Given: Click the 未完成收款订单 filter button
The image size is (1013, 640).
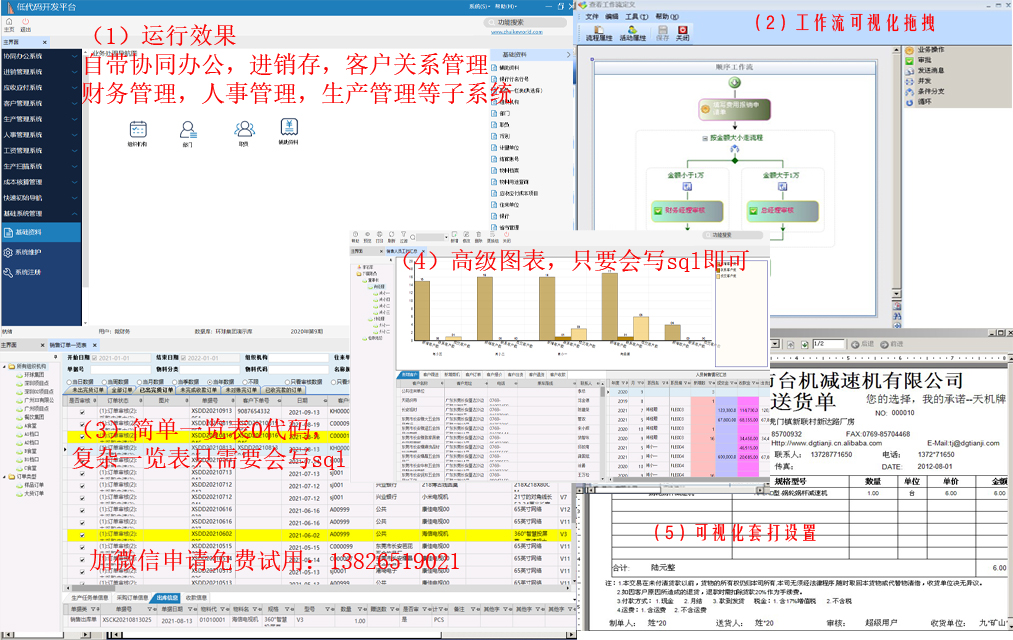Looking at the screenshot, I should [198, 390].
